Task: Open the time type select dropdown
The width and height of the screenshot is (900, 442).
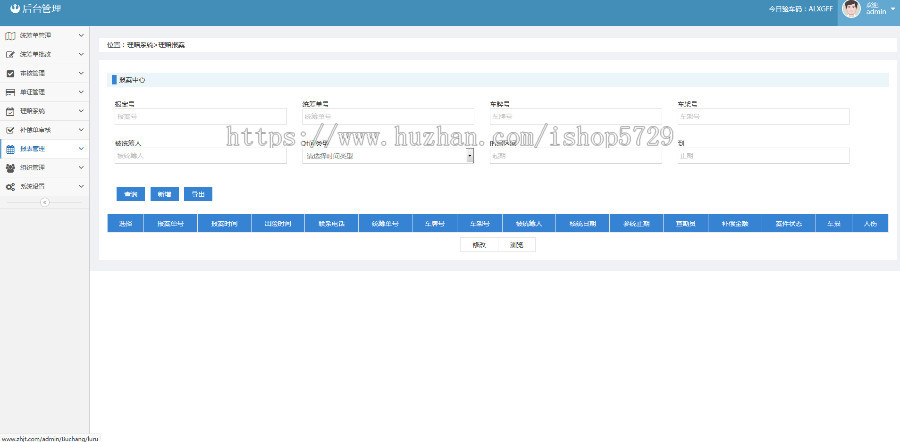Action: [x=388, y=156]
